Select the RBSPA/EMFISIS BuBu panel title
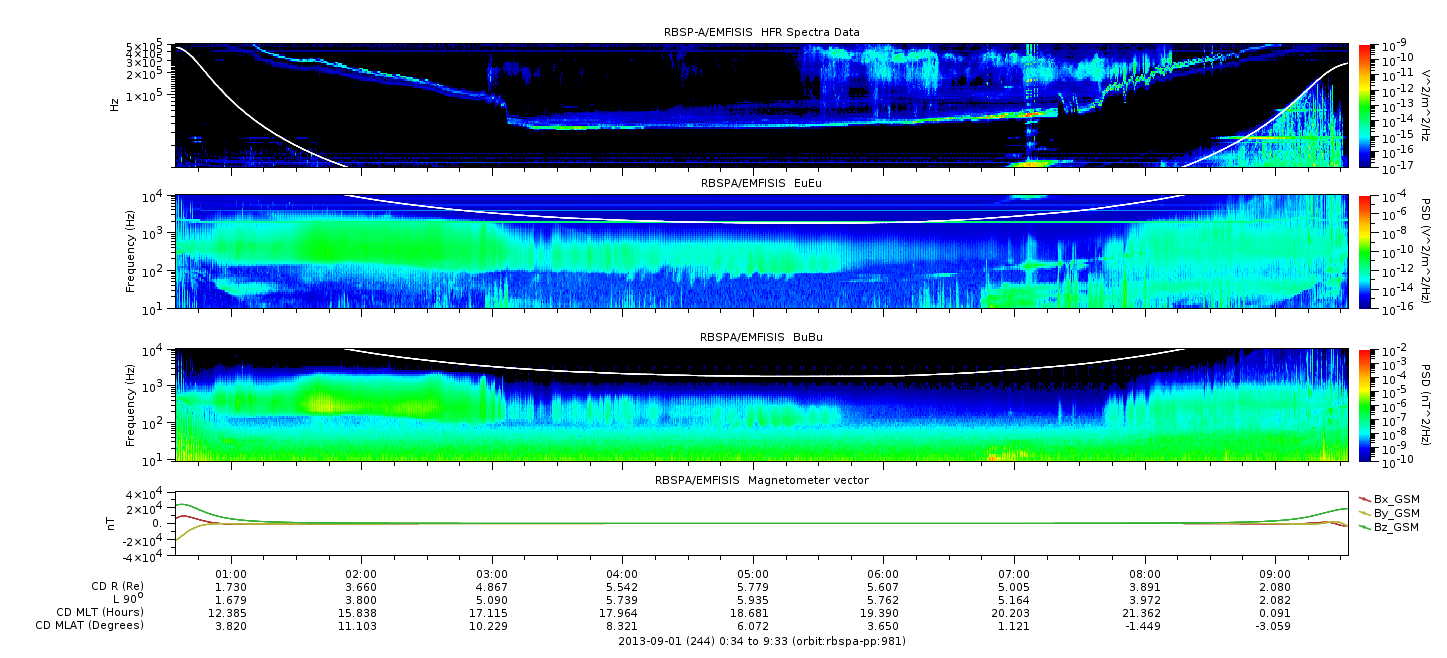Viewport: 1447px width, 658px height. click(x=761, y=338)
